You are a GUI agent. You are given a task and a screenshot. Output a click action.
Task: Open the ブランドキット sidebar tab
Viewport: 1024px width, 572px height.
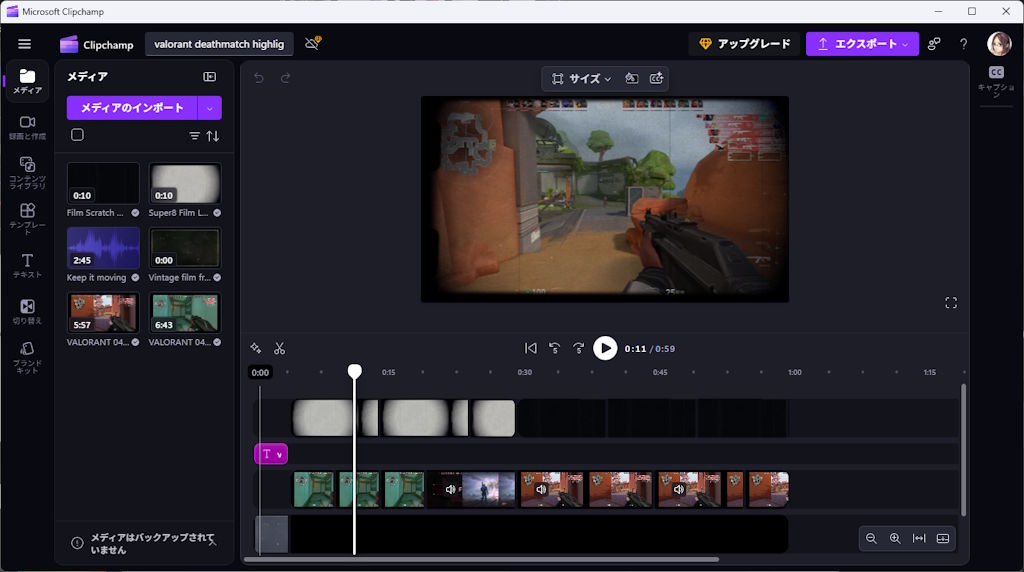click(27, 357)
